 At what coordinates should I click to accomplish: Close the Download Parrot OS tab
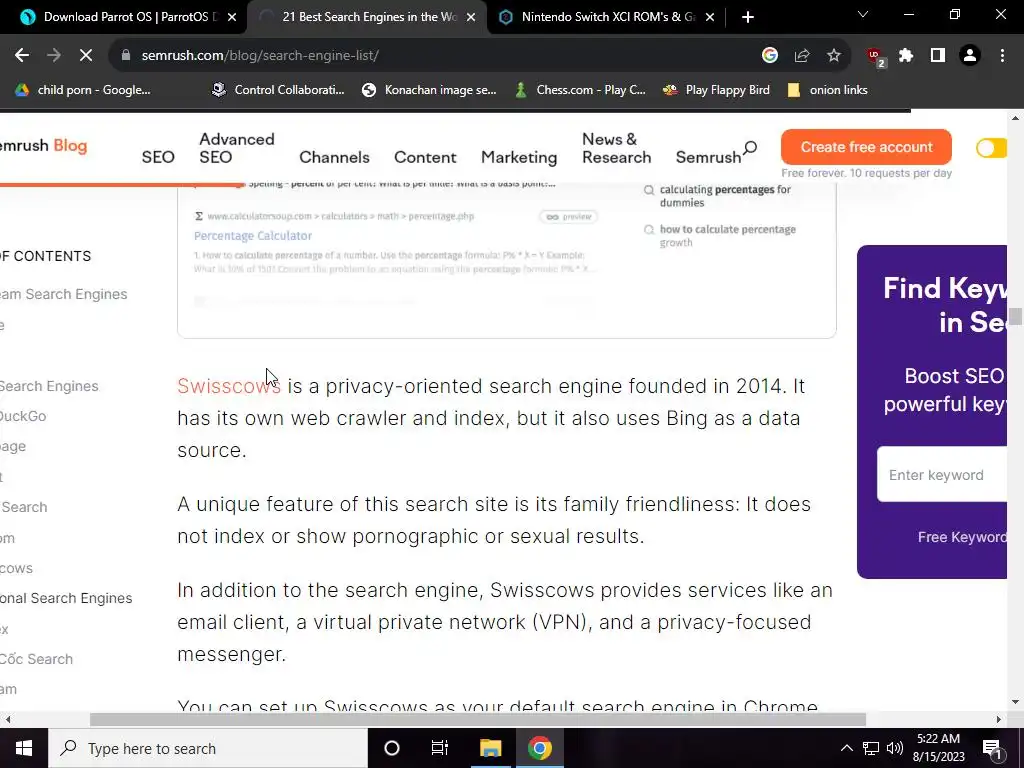232,17
